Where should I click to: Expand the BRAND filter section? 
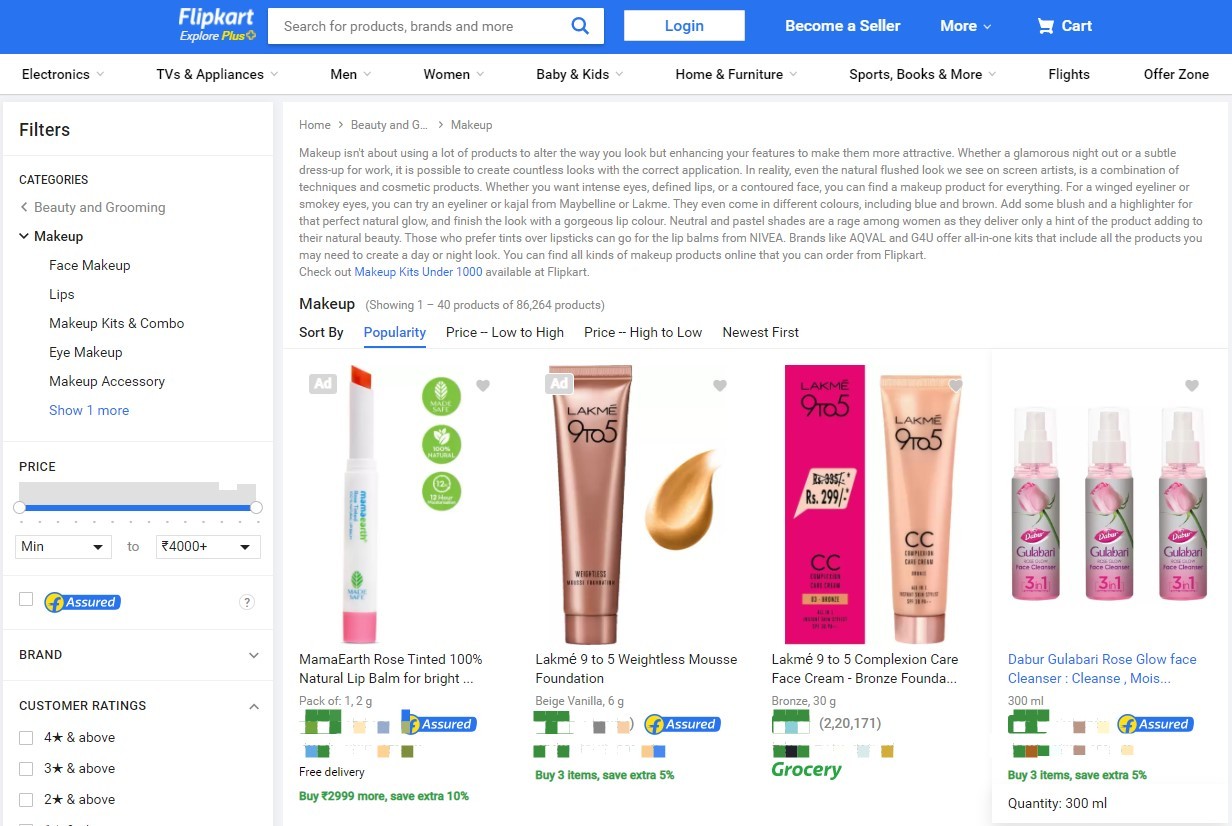coord(138,655)
